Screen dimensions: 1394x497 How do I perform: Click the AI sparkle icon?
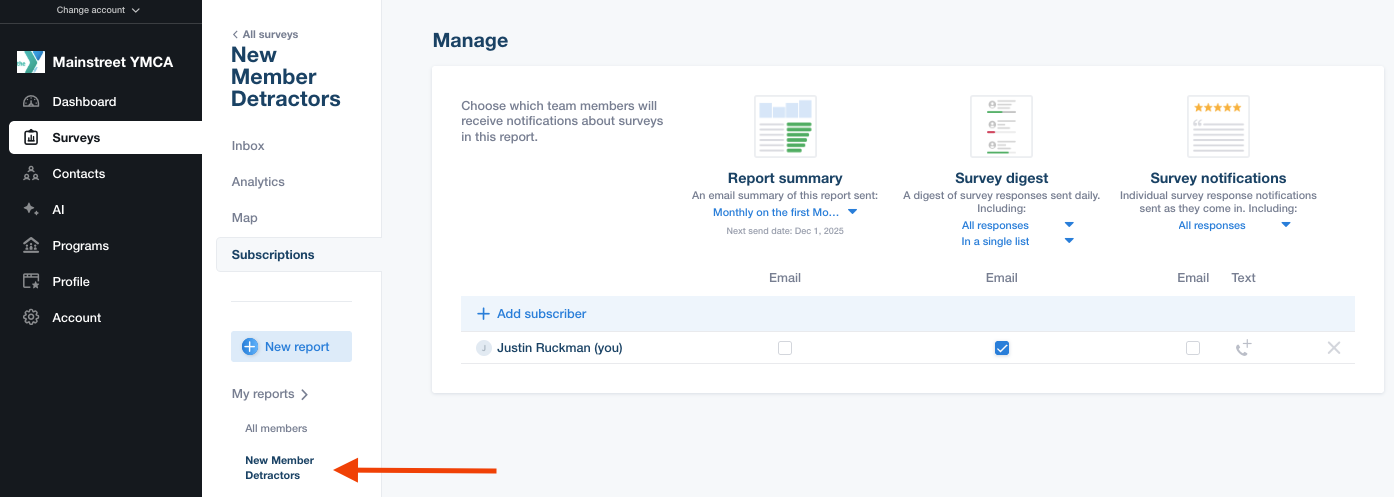click(x=31, y=210)
